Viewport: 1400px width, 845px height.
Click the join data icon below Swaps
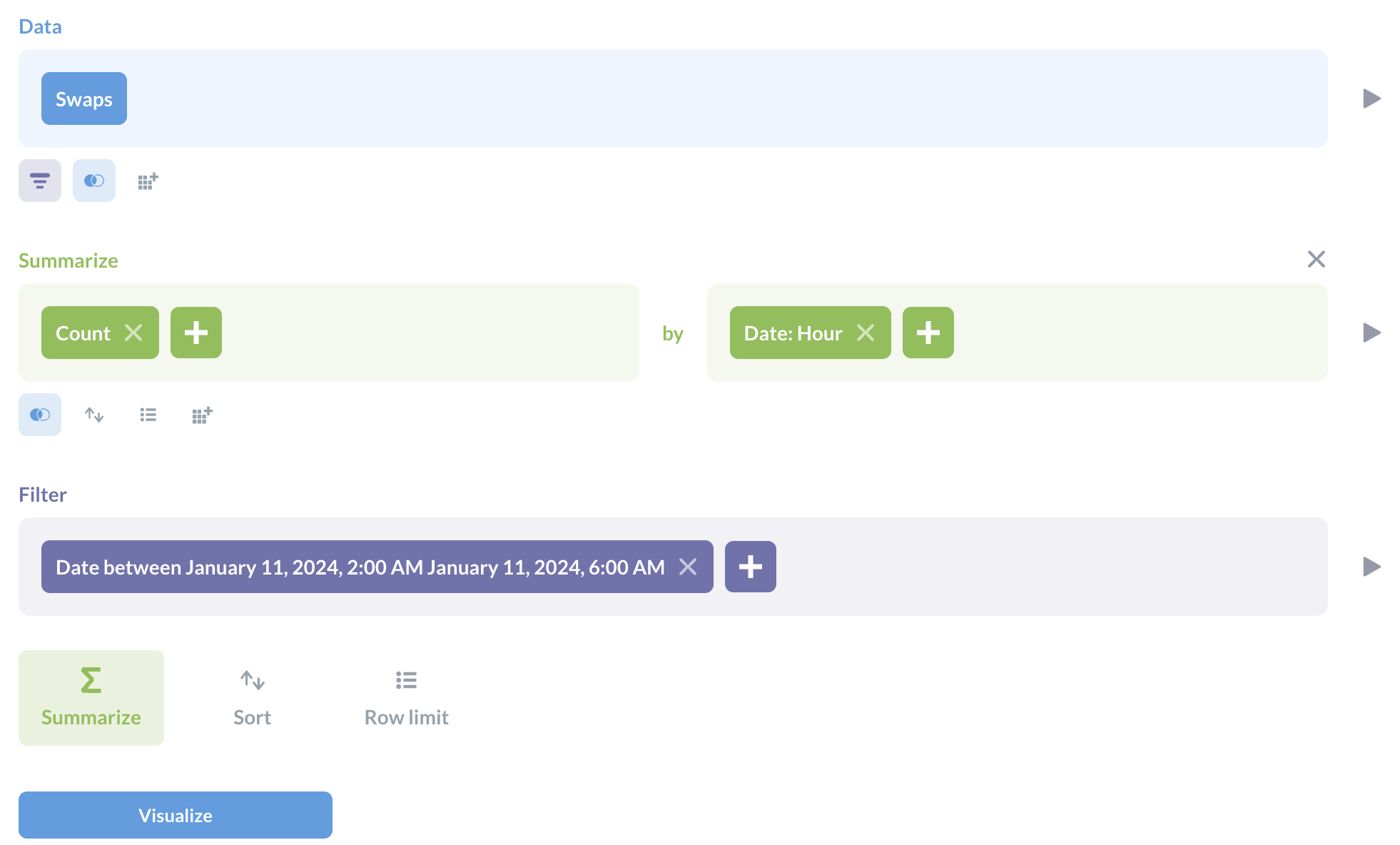coord(94,181)
